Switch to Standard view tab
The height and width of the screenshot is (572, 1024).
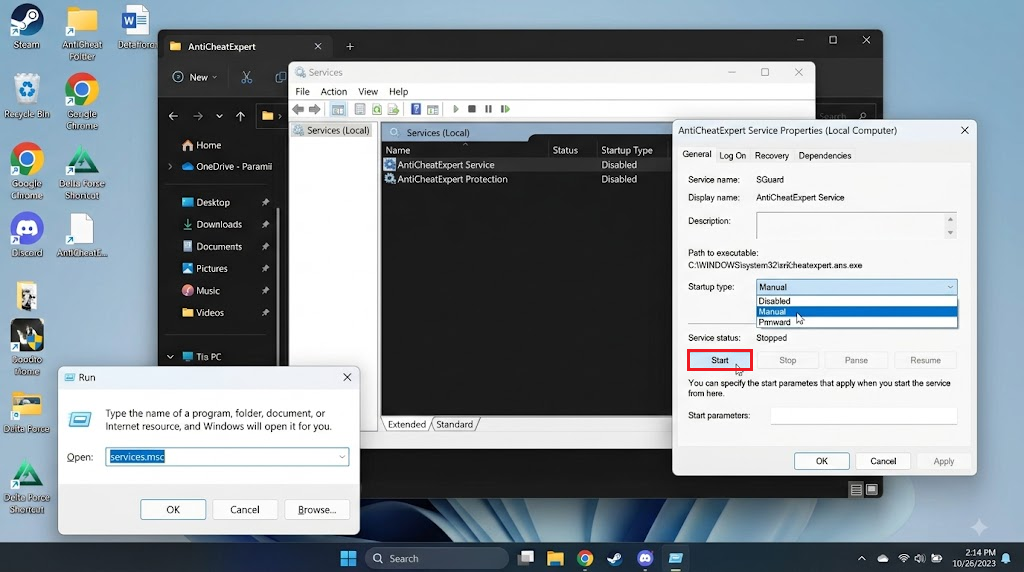(455, 424)
